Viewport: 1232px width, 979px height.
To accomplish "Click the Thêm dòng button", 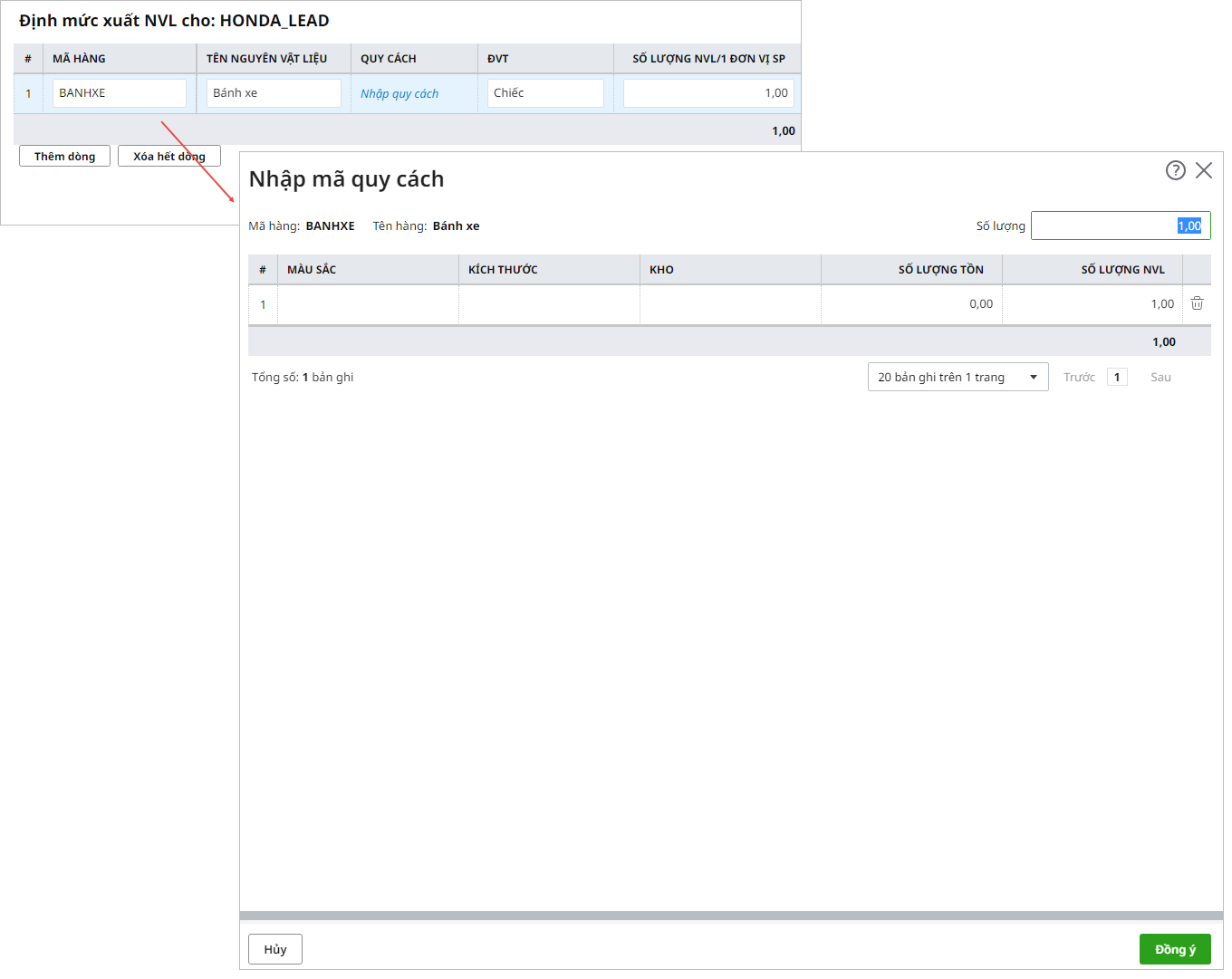I will 64,157.
